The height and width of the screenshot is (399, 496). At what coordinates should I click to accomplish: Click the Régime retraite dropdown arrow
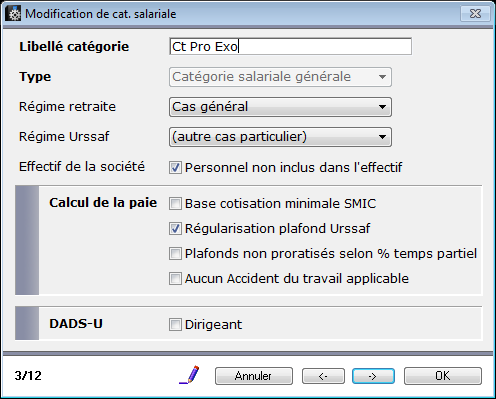[x=382, y=107]
